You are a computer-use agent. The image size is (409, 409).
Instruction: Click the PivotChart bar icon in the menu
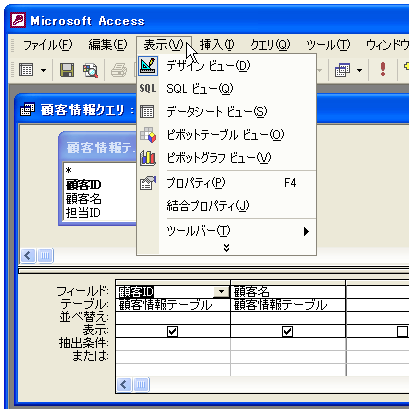click(148, 158)
